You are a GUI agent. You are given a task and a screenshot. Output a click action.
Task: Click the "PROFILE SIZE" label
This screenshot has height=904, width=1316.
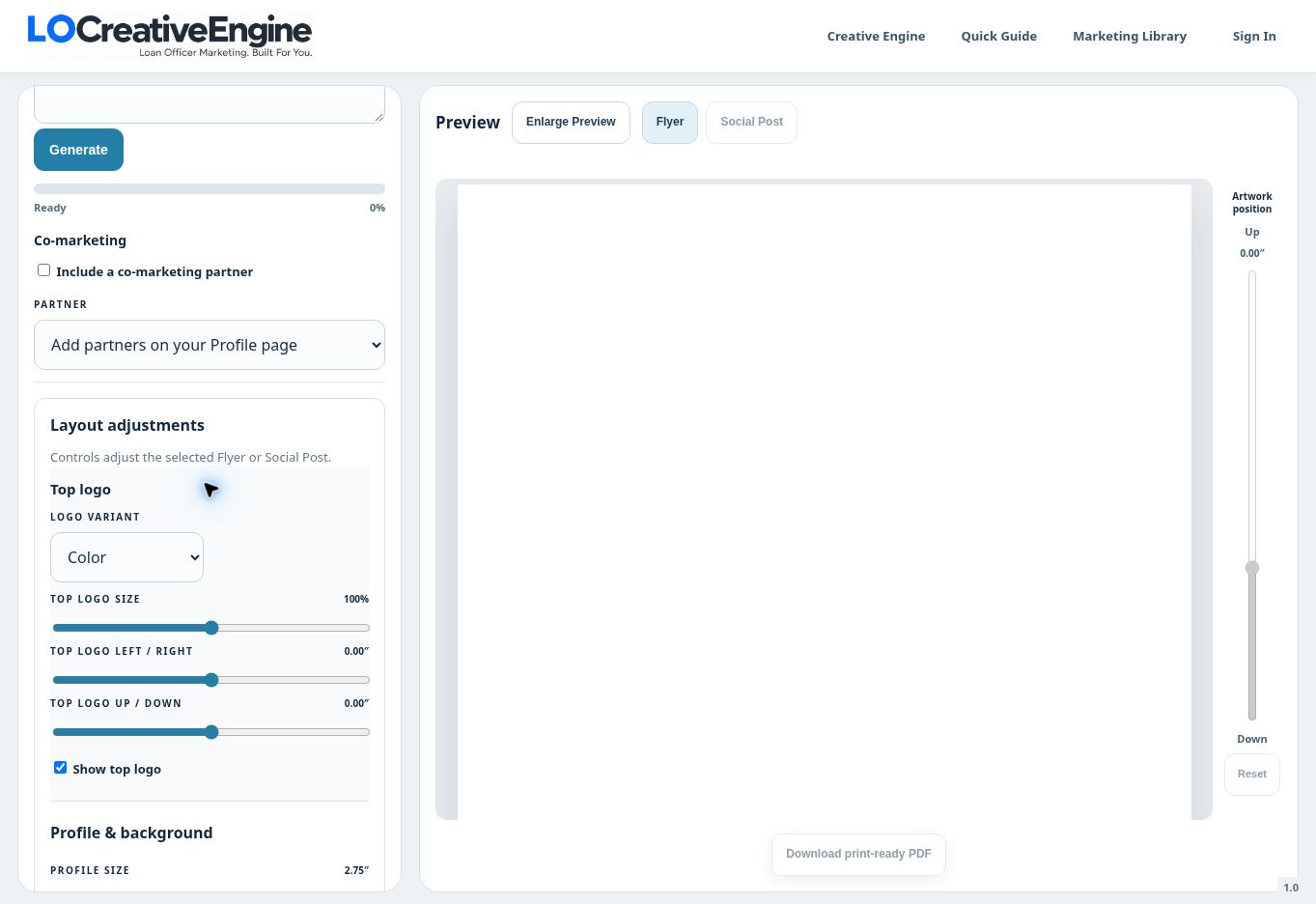(90, 870)
